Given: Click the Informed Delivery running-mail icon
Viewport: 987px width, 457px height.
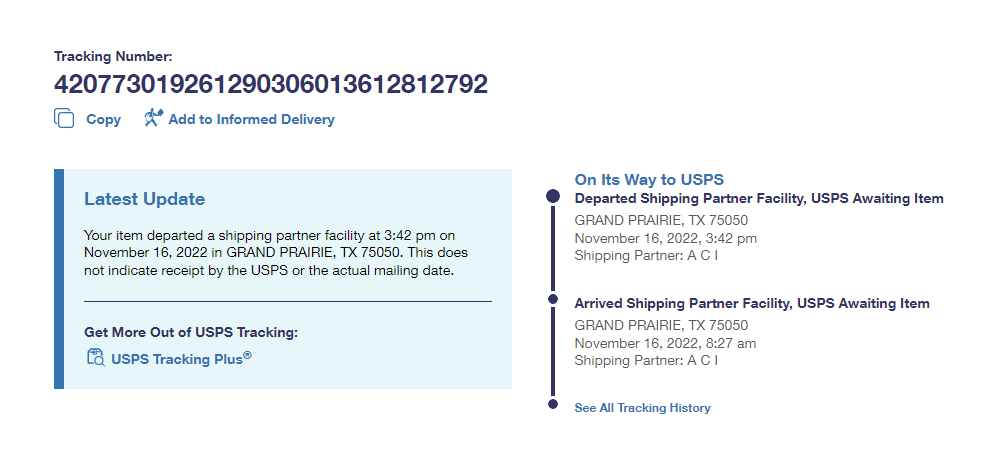Looking at the screenshot, I should point(153,118).
